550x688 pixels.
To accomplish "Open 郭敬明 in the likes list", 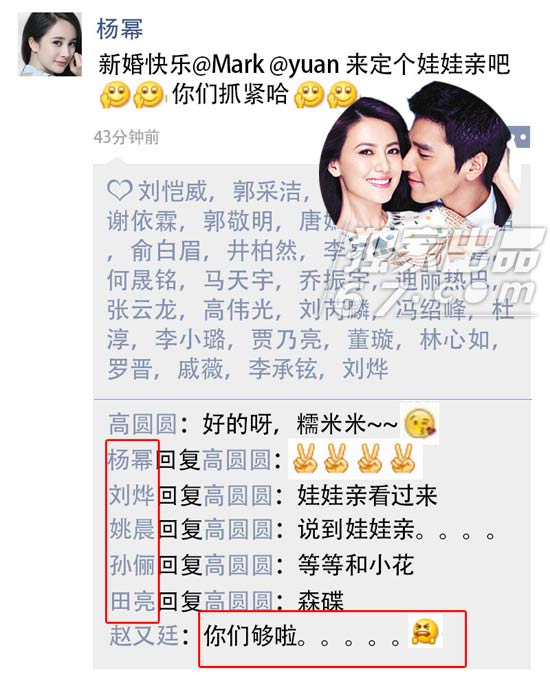I will tap(238, 221).
